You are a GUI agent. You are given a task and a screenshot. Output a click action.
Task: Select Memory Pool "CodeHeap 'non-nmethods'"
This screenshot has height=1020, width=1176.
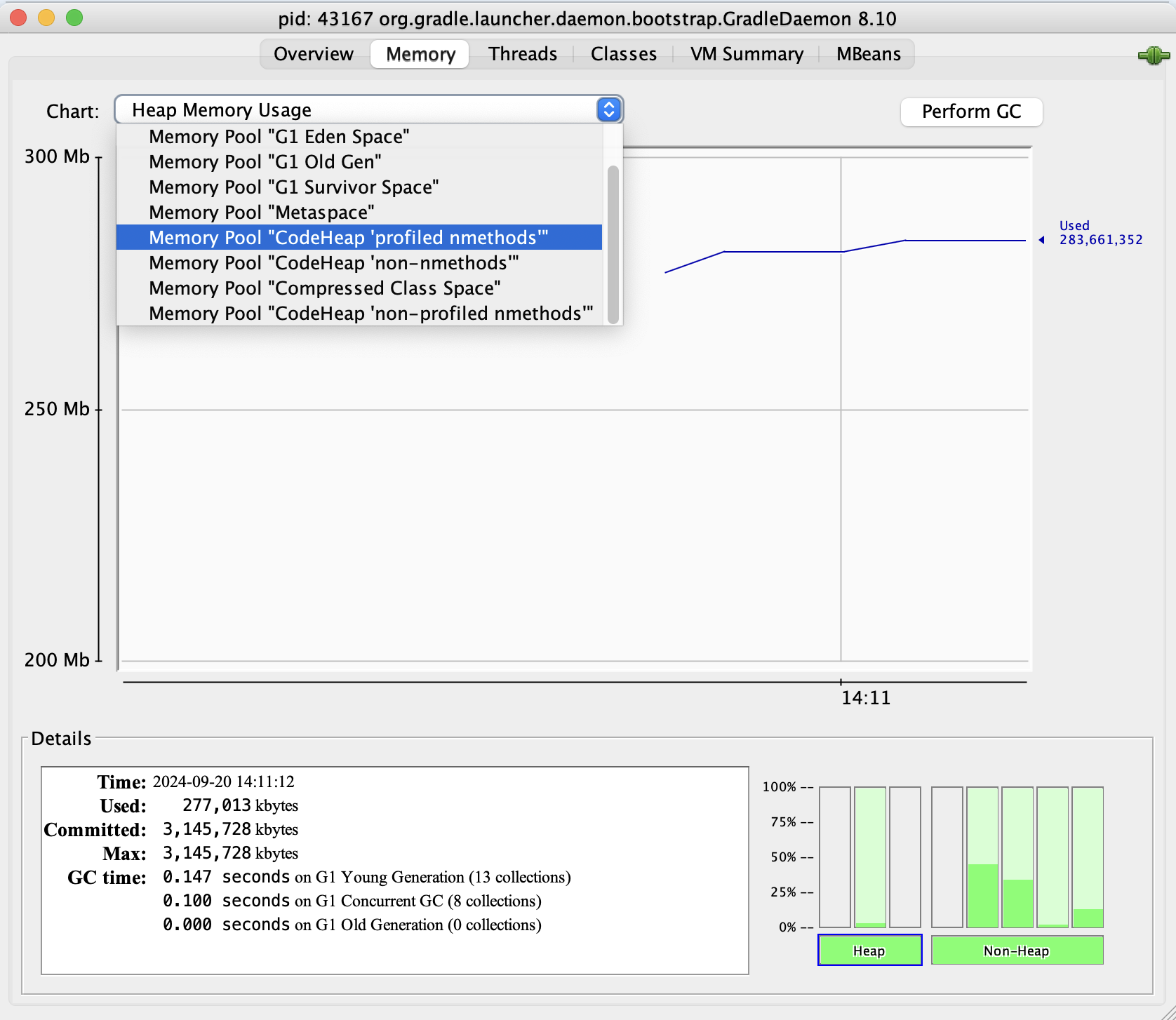[x=333, y=262]
